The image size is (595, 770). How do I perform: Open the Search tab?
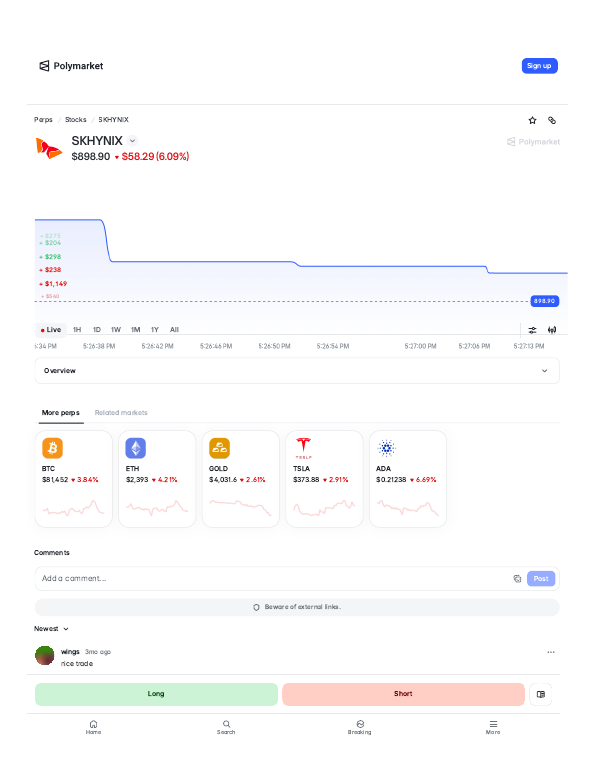[226, 727]
